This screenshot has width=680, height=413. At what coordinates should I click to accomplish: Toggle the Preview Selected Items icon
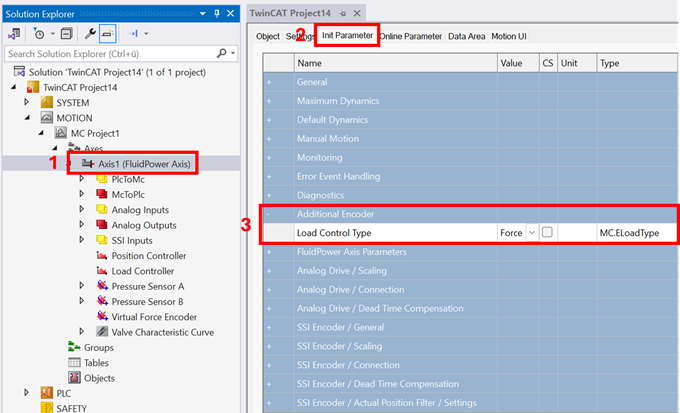108,33
